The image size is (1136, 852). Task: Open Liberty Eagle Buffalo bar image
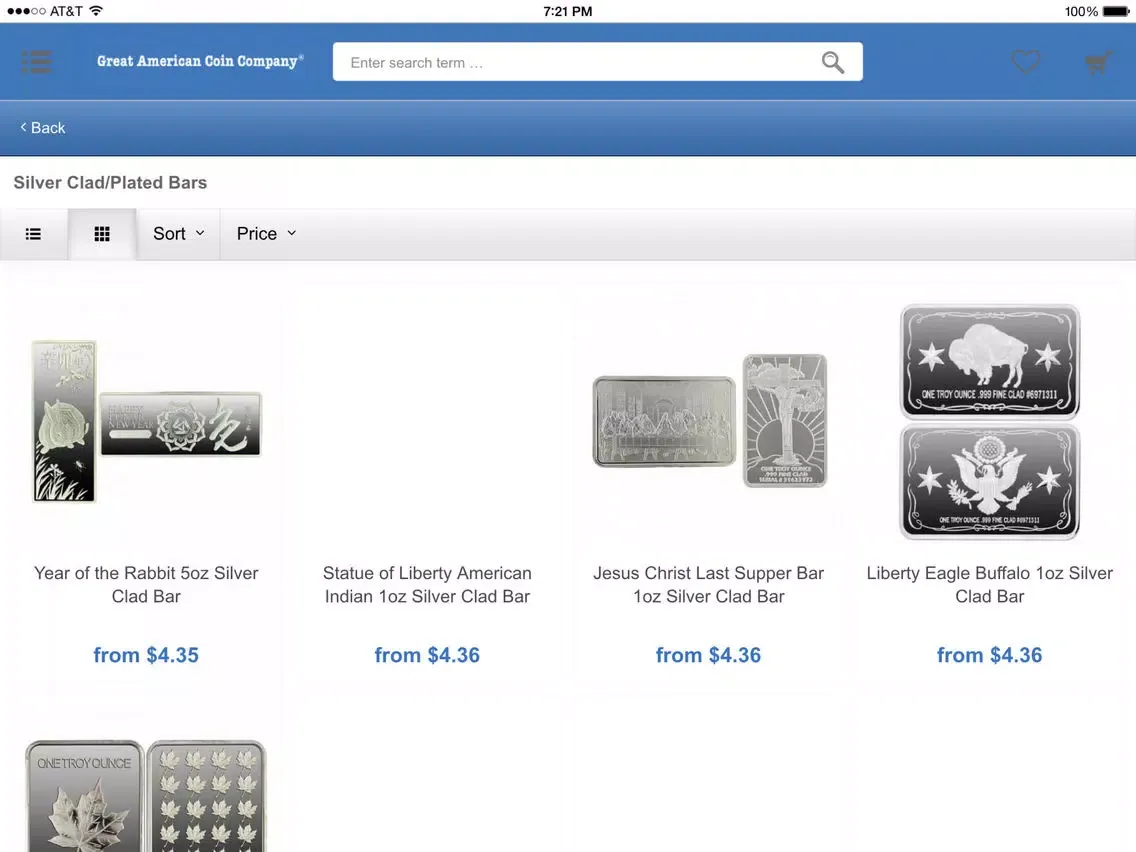tap(990, 422)
